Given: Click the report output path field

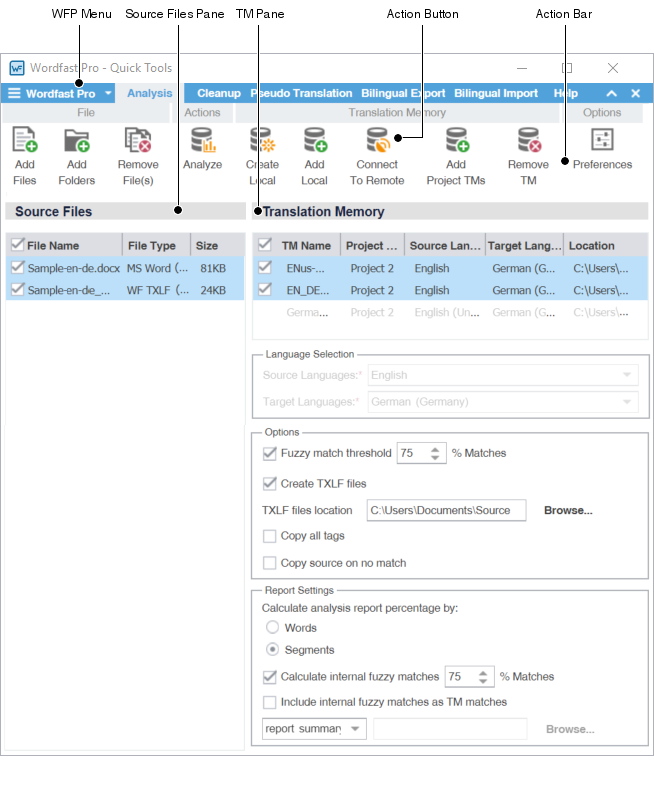Looking at the screenshot, I should coord(450,729).
